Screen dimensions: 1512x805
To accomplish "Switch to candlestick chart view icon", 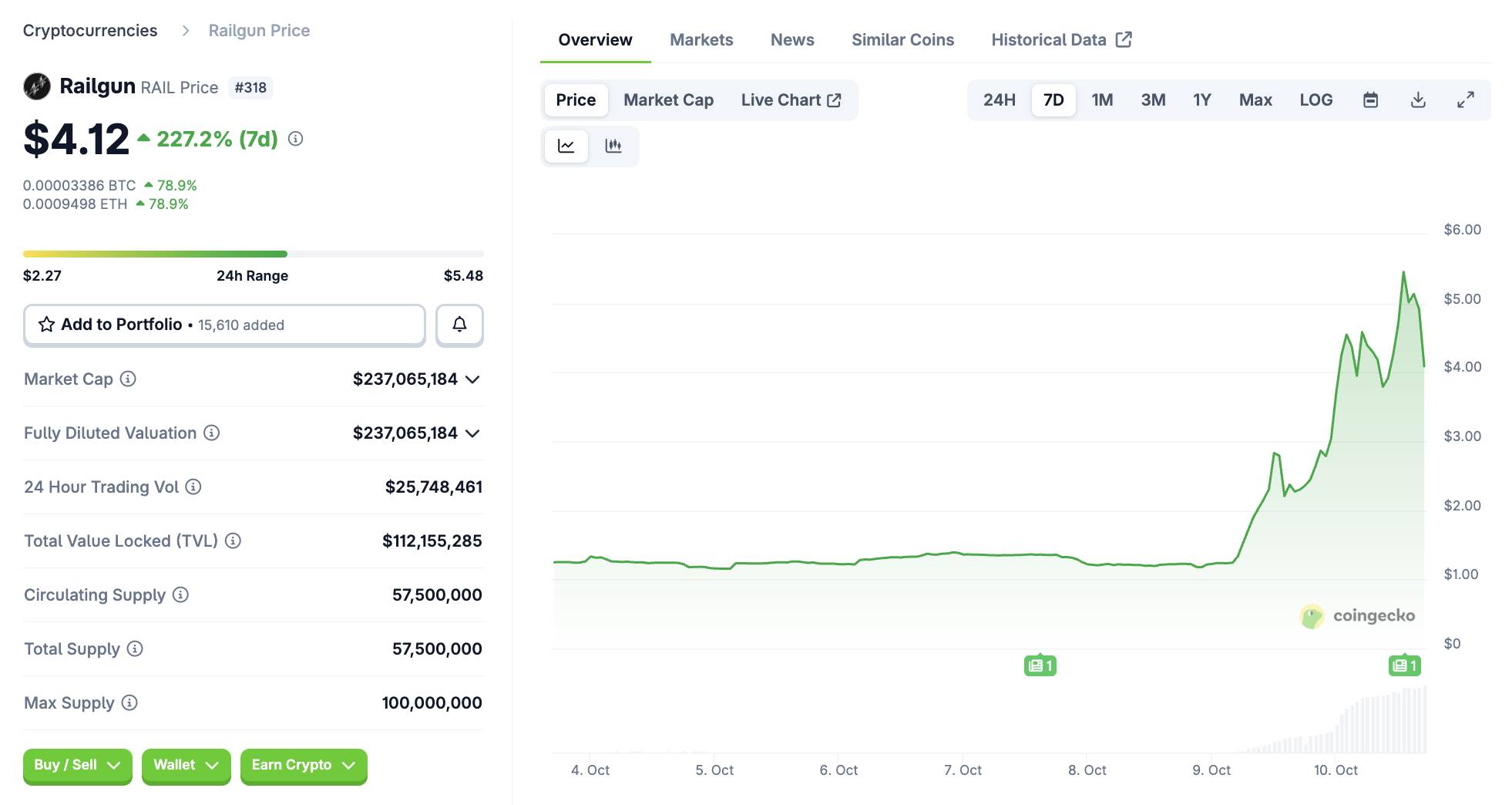I will 613,146.
